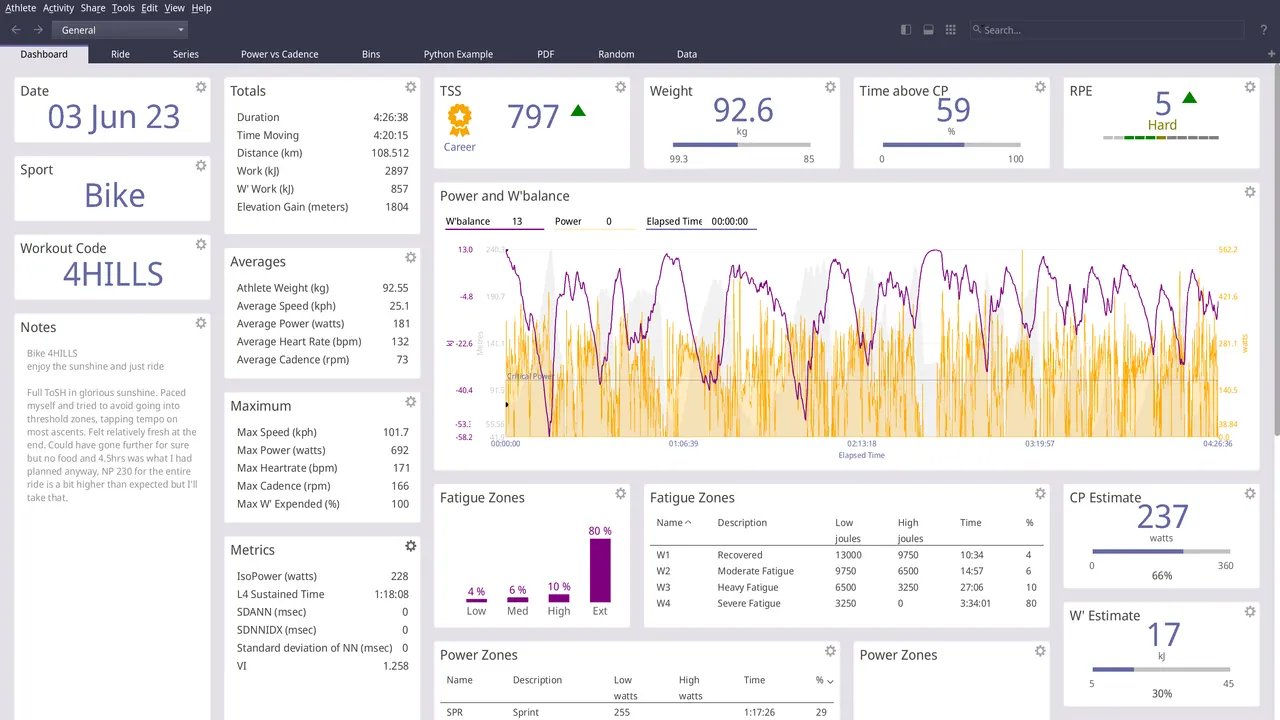The height and width of the screenshot is (720, 1280).
Task: Open the Athlete menu
Action: (x=21, y=8)
